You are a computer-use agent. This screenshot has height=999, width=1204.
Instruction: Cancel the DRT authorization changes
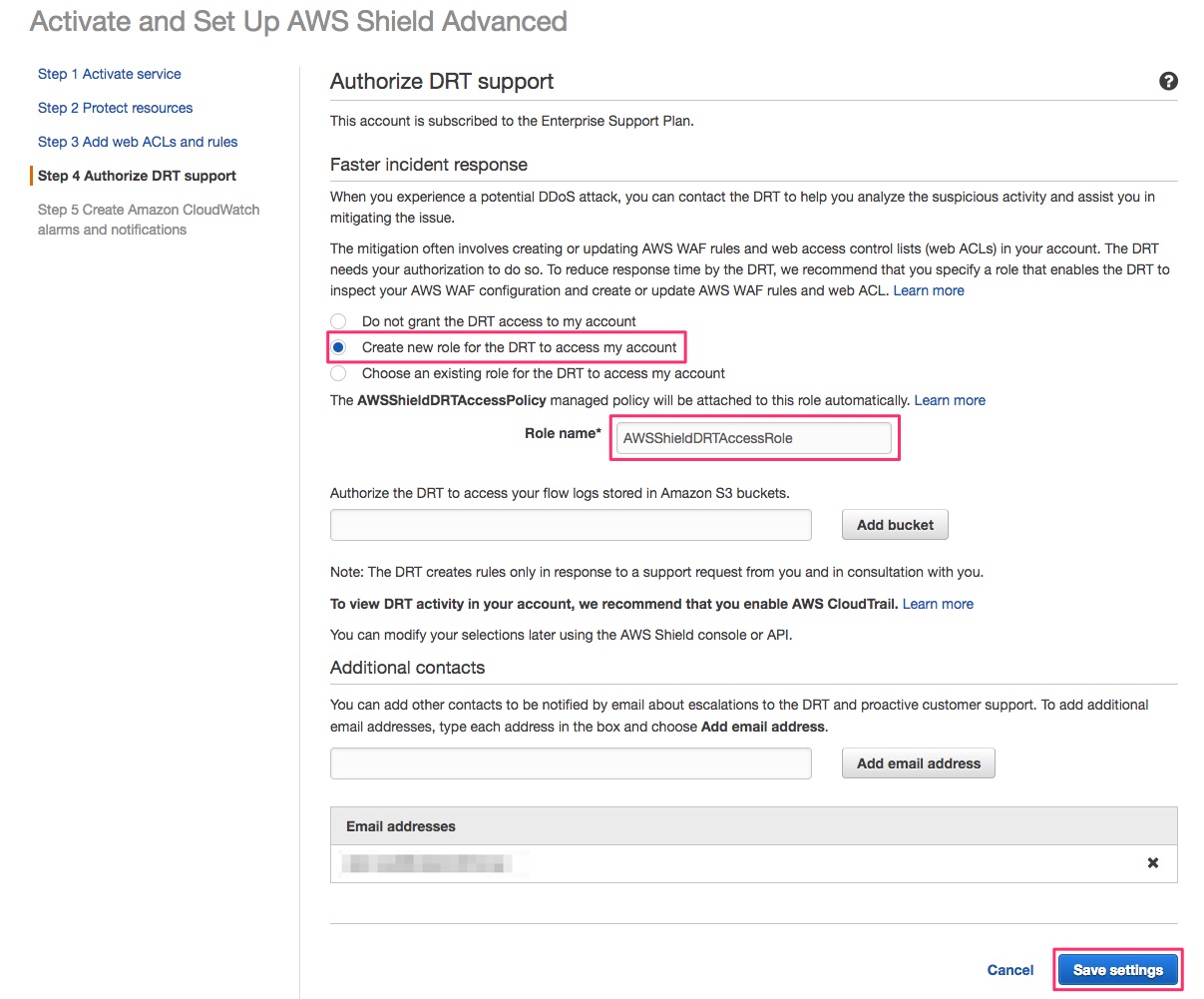1009,969
